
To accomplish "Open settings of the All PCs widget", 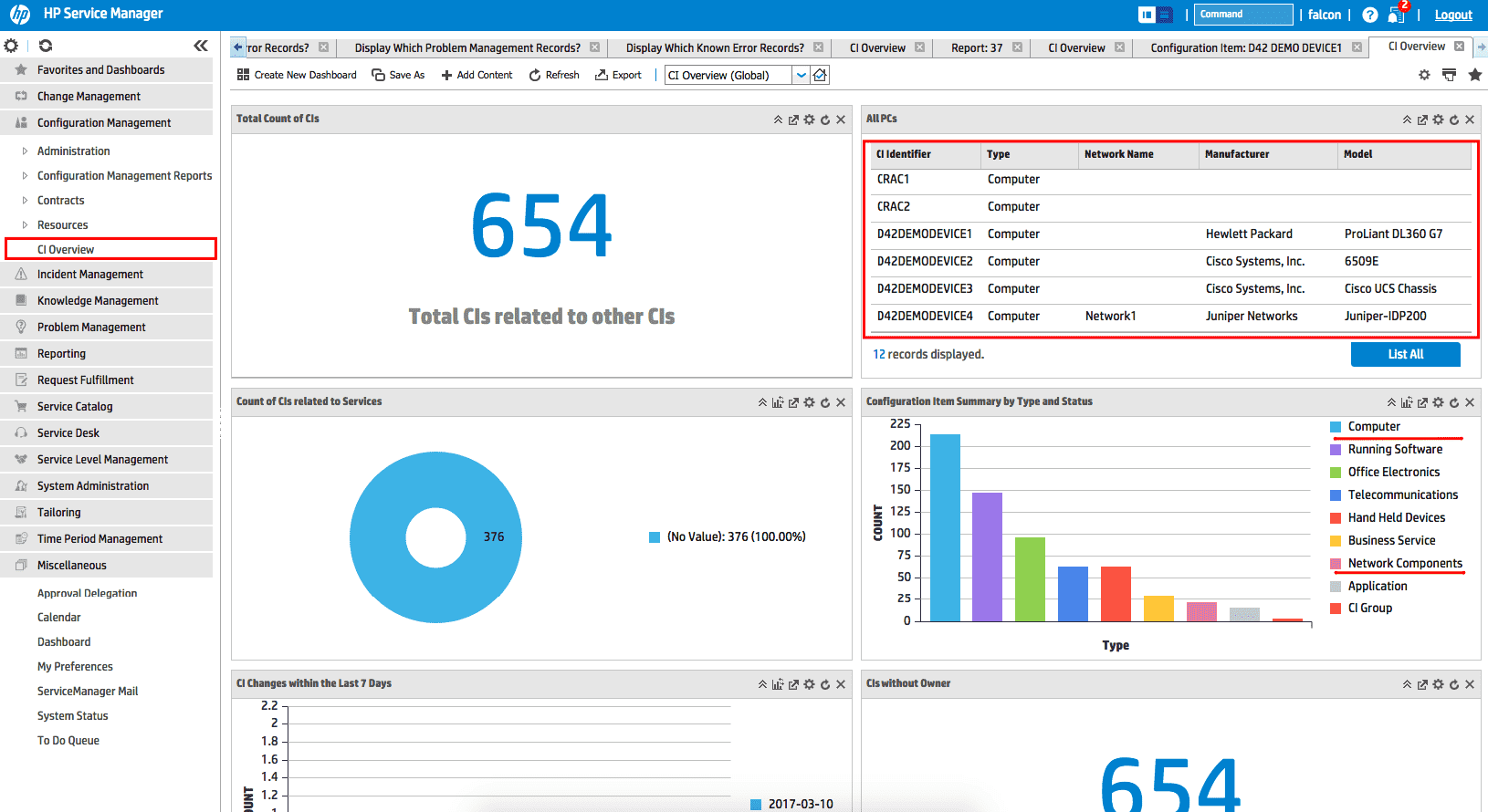I will click(x=1438, y=120).
